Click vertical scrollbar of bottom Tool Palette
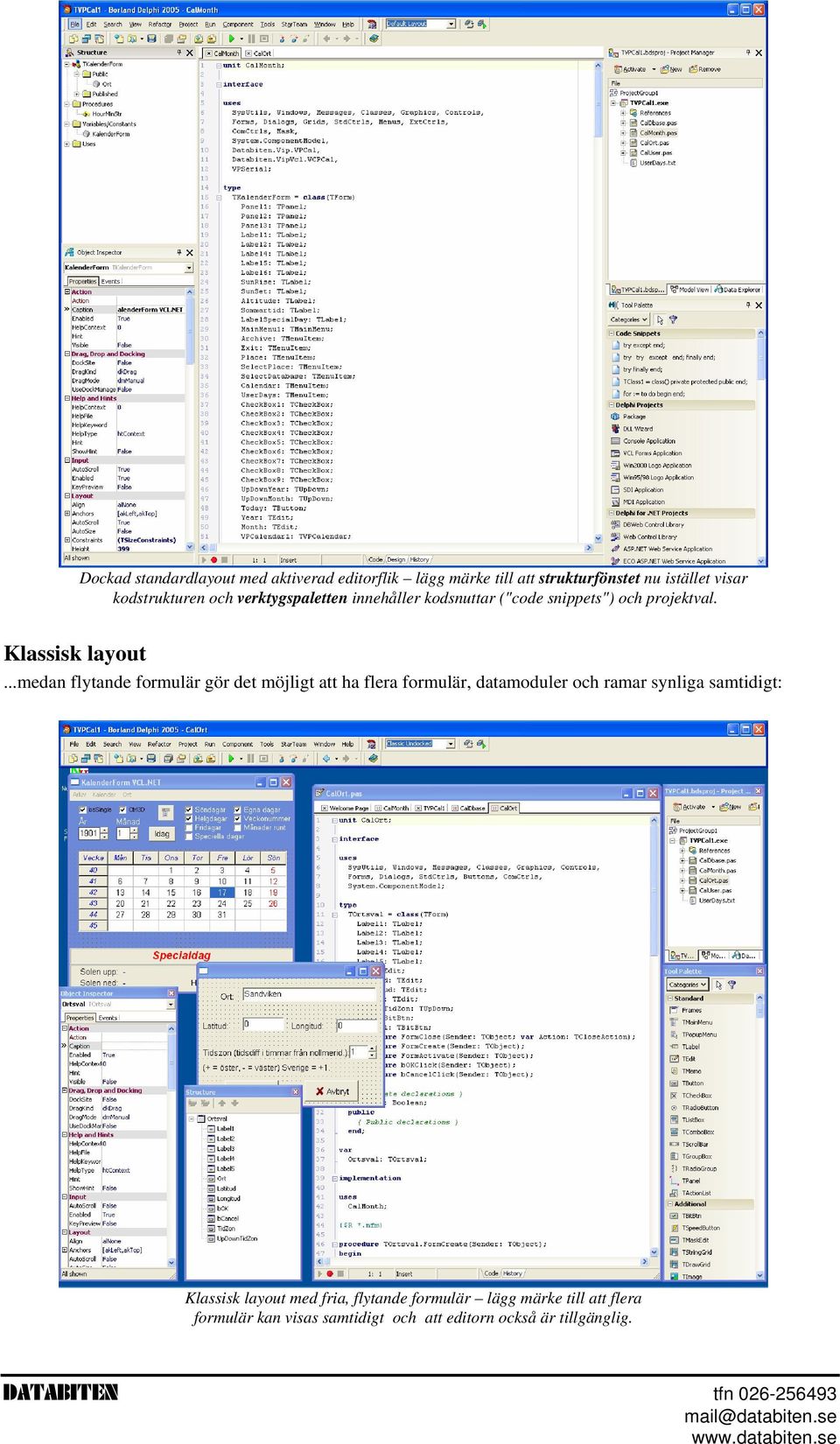 point(761,1136)
